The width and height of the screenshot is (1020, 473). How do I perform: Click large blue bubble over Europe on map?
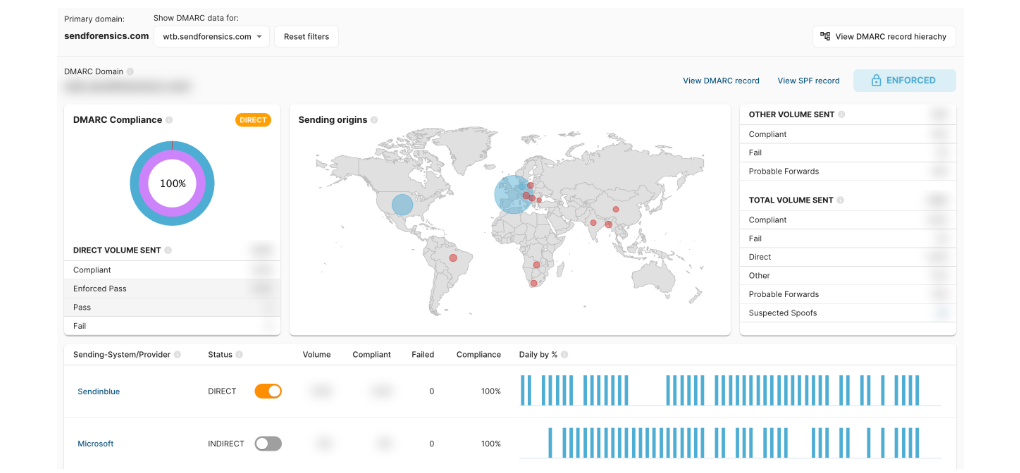tap(513, 195)
